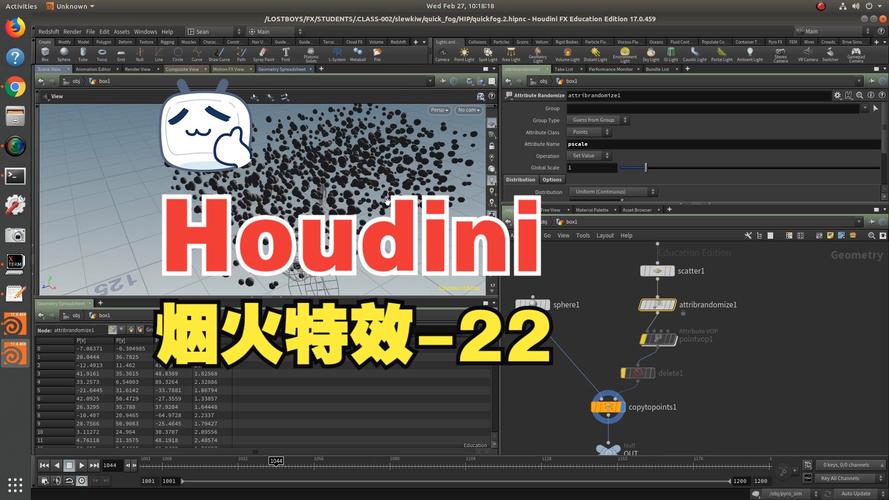
Task: Open network editor Tools menu
Action: [583, 235]
